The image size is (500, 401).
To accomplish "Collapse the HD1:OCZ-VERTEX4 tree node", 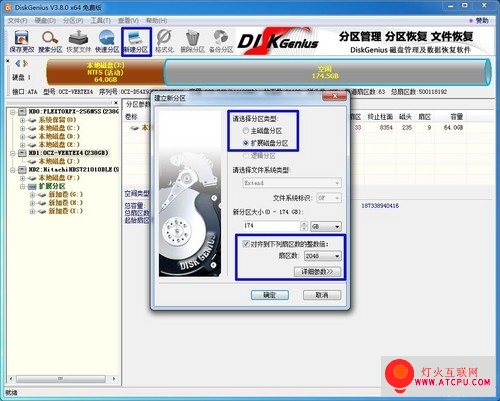I will 12,153.
